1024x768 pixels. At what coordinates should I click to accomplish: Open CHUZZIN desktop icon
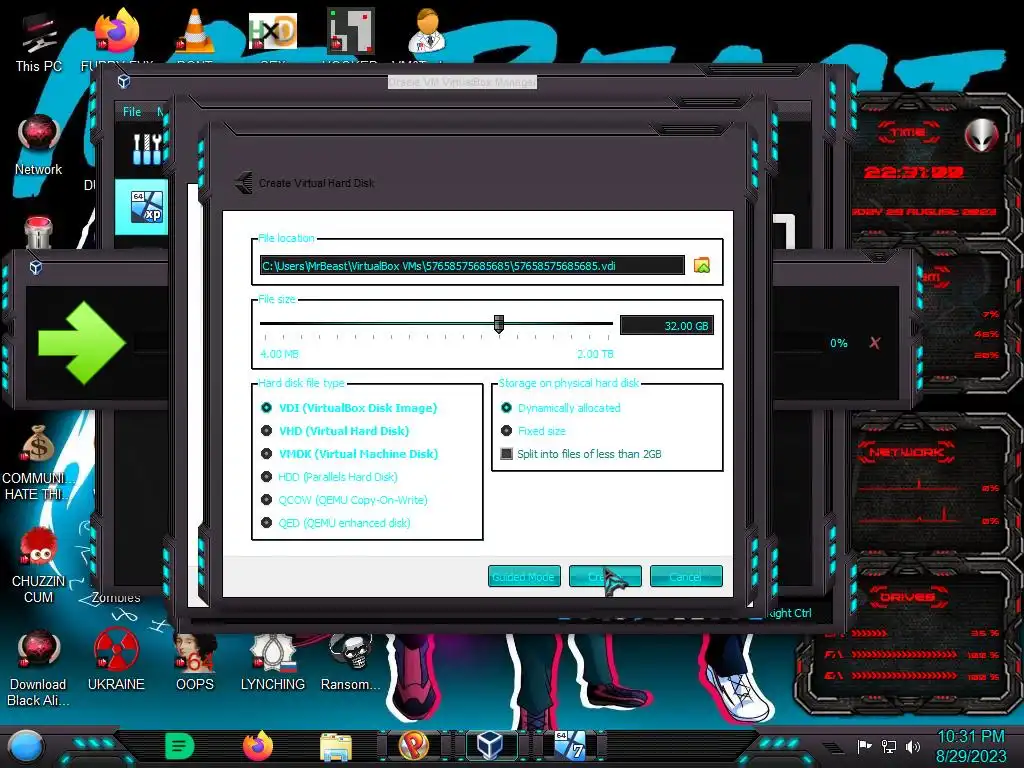(x=38, y=566)
